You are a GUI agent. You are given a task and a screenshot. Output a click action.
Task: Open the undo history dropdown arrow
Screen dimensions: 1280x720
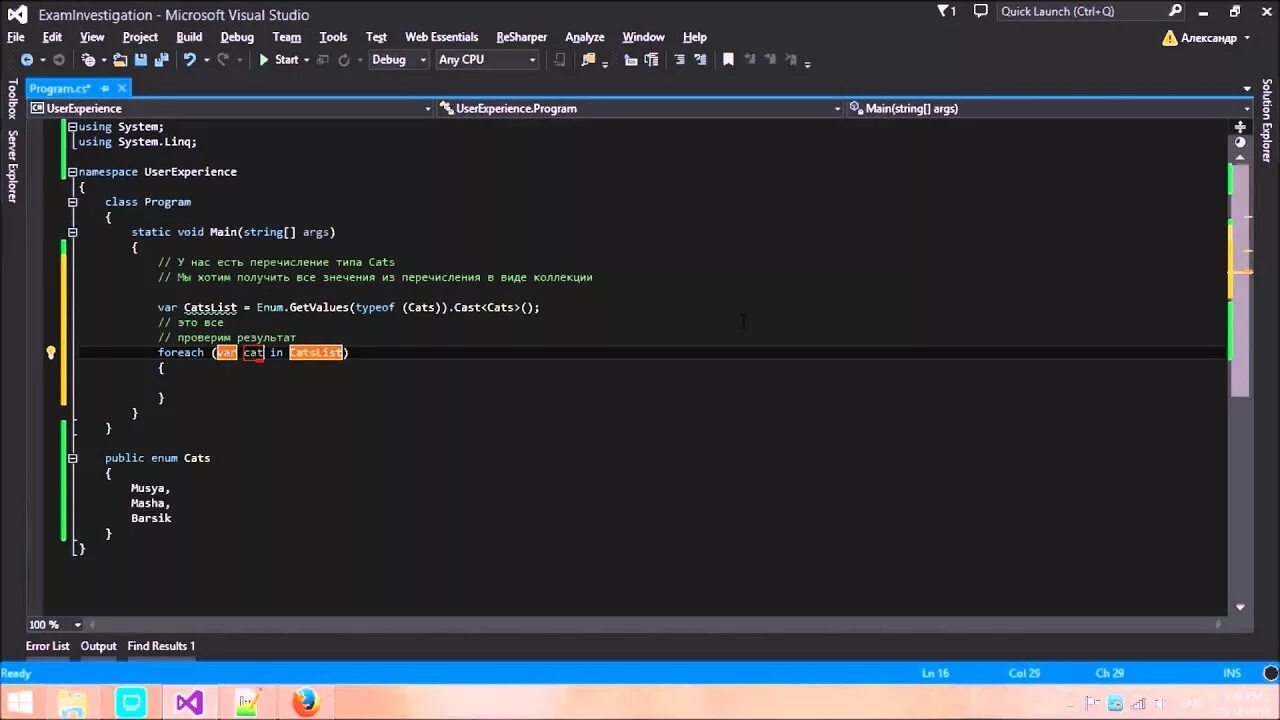(x=207, y=60)
